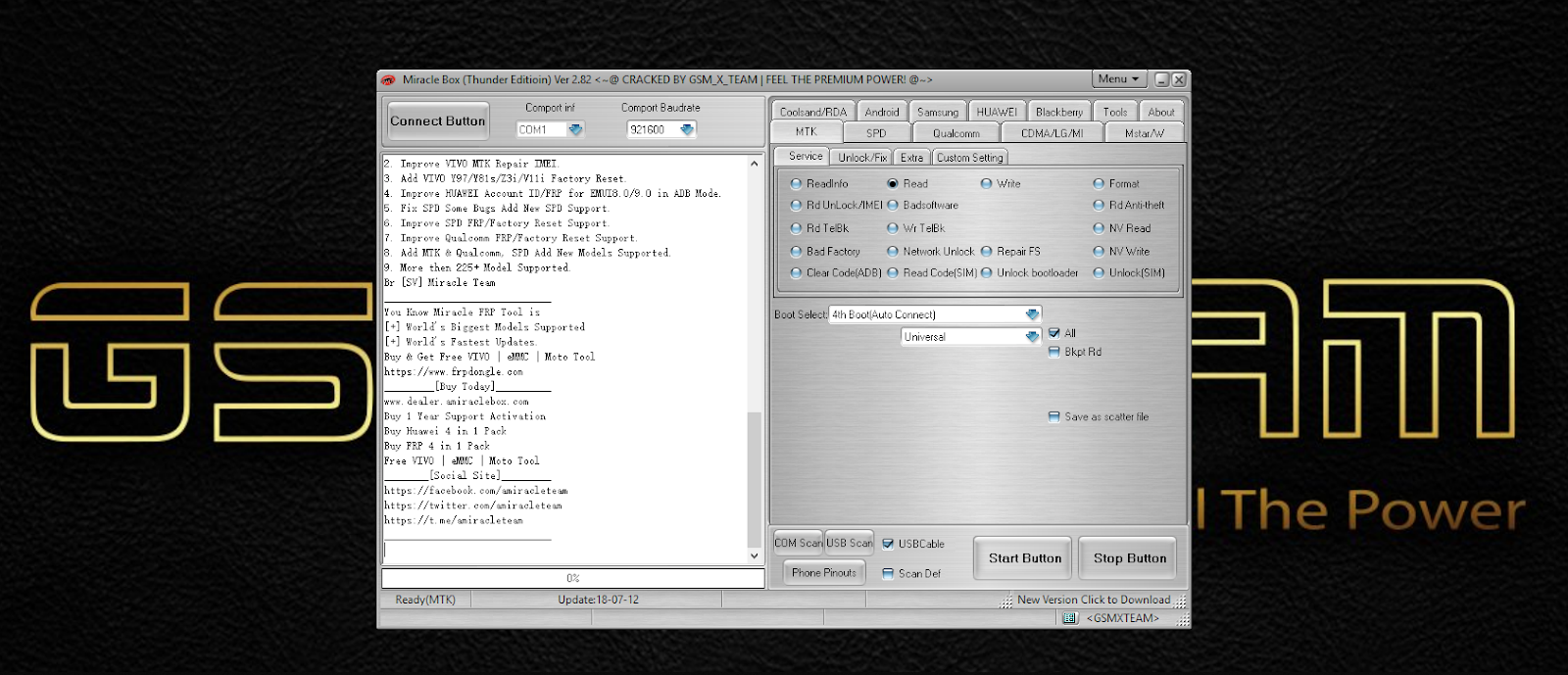This screenshot has width=1568, height=675.
Task: Open the Tools tab
Action: [x=1115, y=112]
